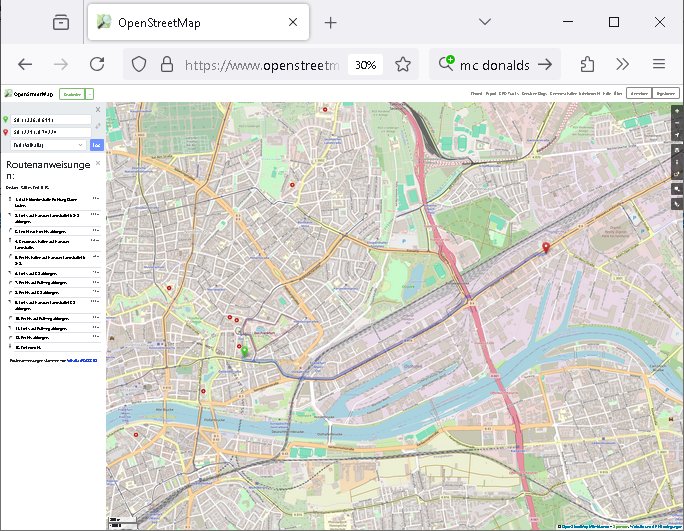This screenshot has height=531, width=684.
Task: Click the show my location map control
Action: 677,135
